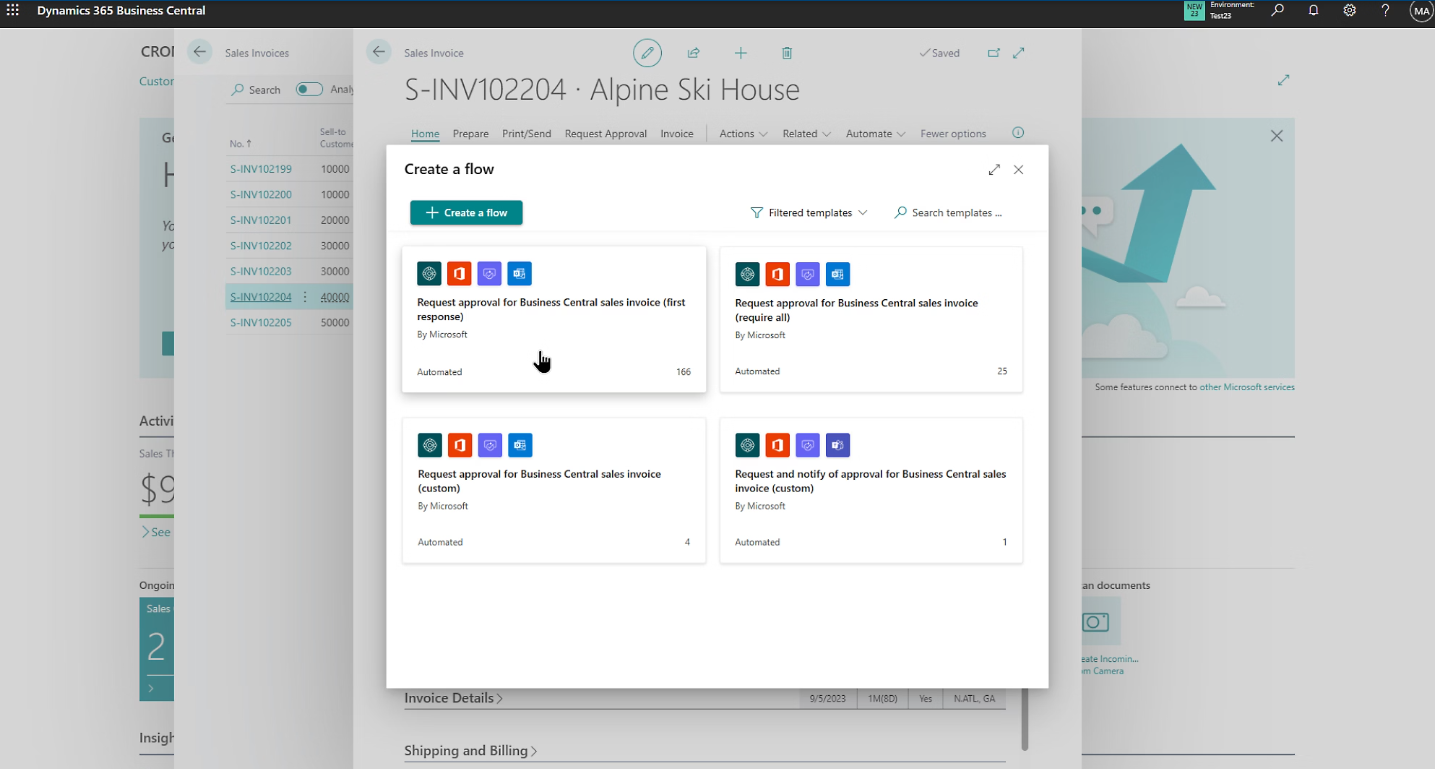Click the edit pencil on Sales Invoice

coord(647,53)
